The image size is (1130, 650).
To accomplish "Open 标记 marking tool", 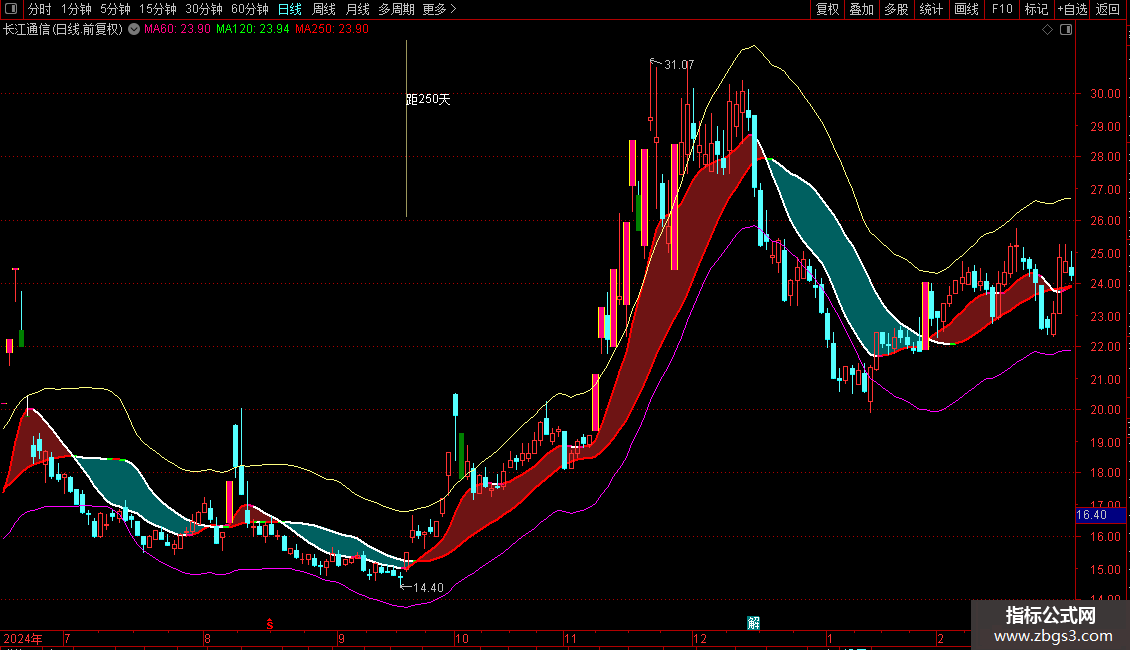I will tap(1036, 10).
